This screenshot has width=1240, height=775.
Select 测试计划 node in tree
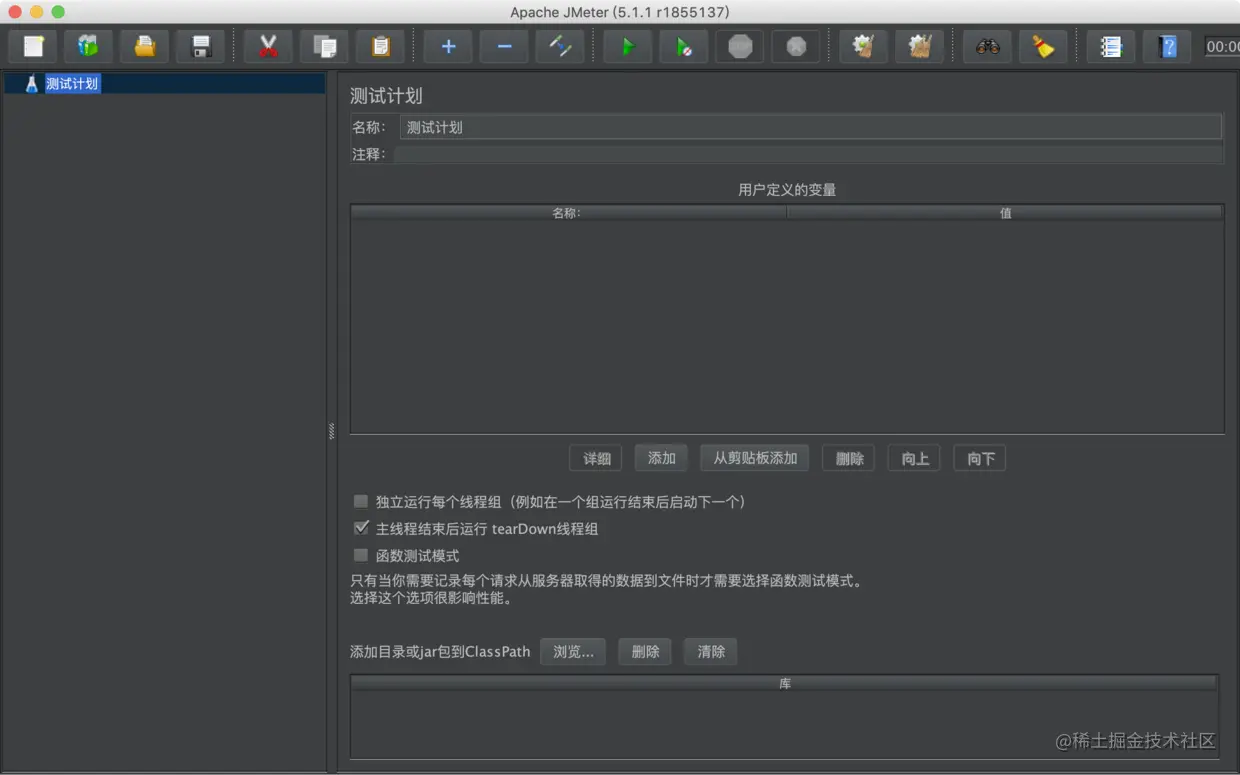72,84
